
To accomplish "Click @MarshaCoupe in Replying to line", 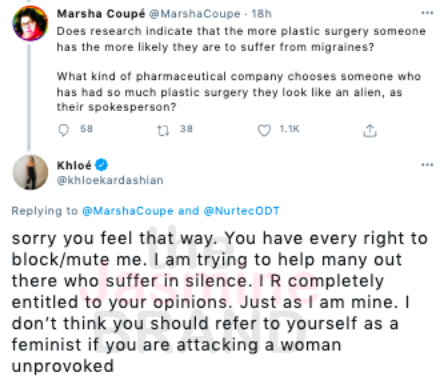I will (x=128, y=211).
